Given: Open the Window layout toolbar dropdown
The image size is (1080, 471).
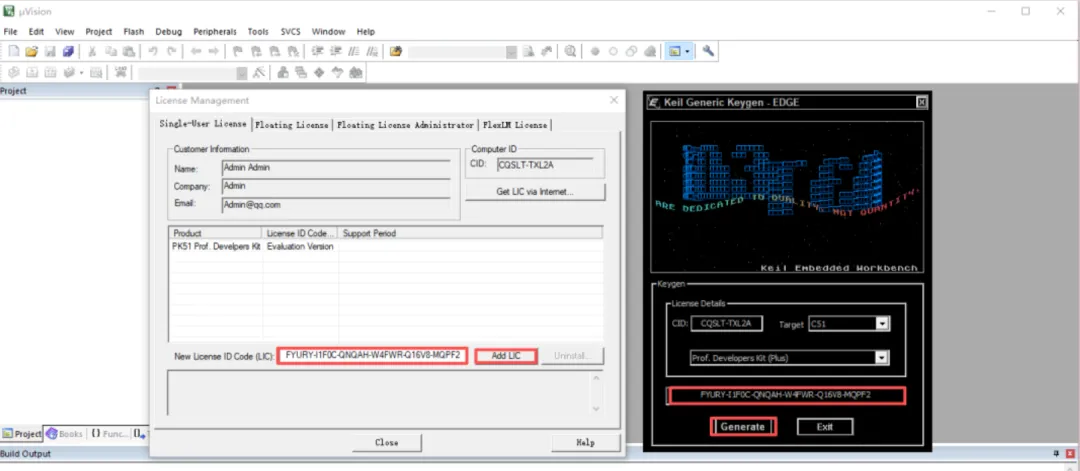Looking at the screenshot, I should click(x=687, y=52).
